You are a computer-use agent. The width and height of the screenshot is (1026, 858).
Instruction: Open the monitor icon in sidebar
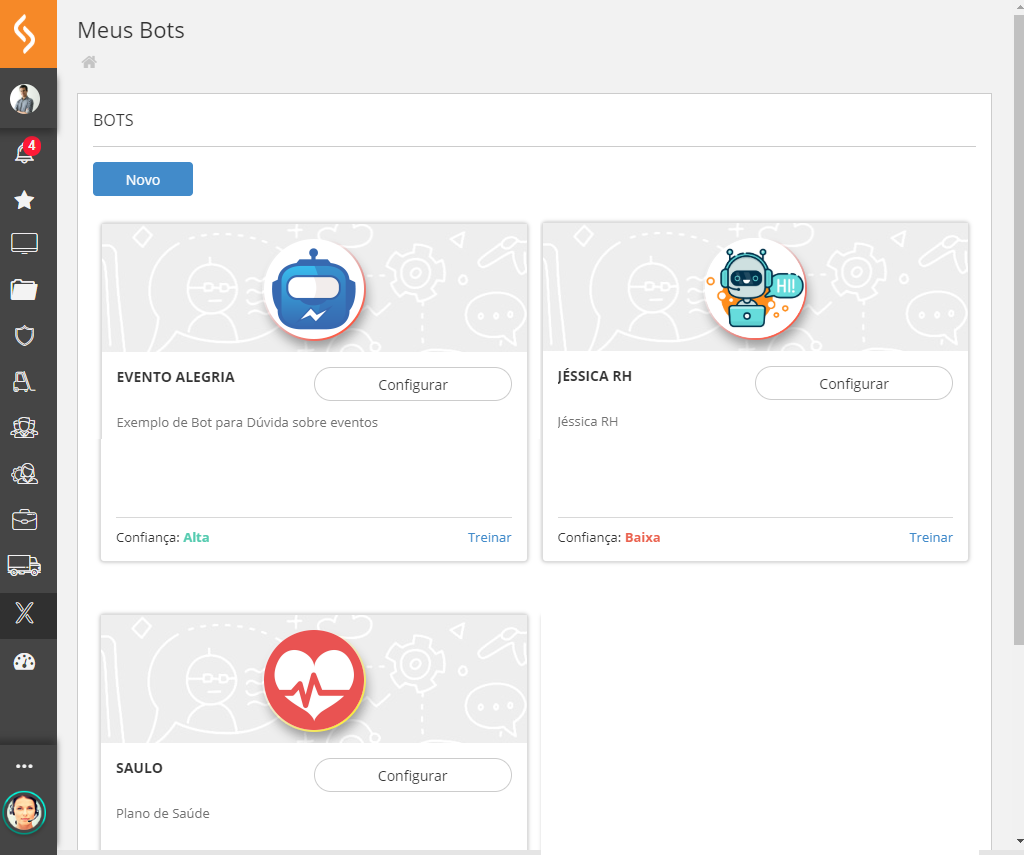click(25, 243)
